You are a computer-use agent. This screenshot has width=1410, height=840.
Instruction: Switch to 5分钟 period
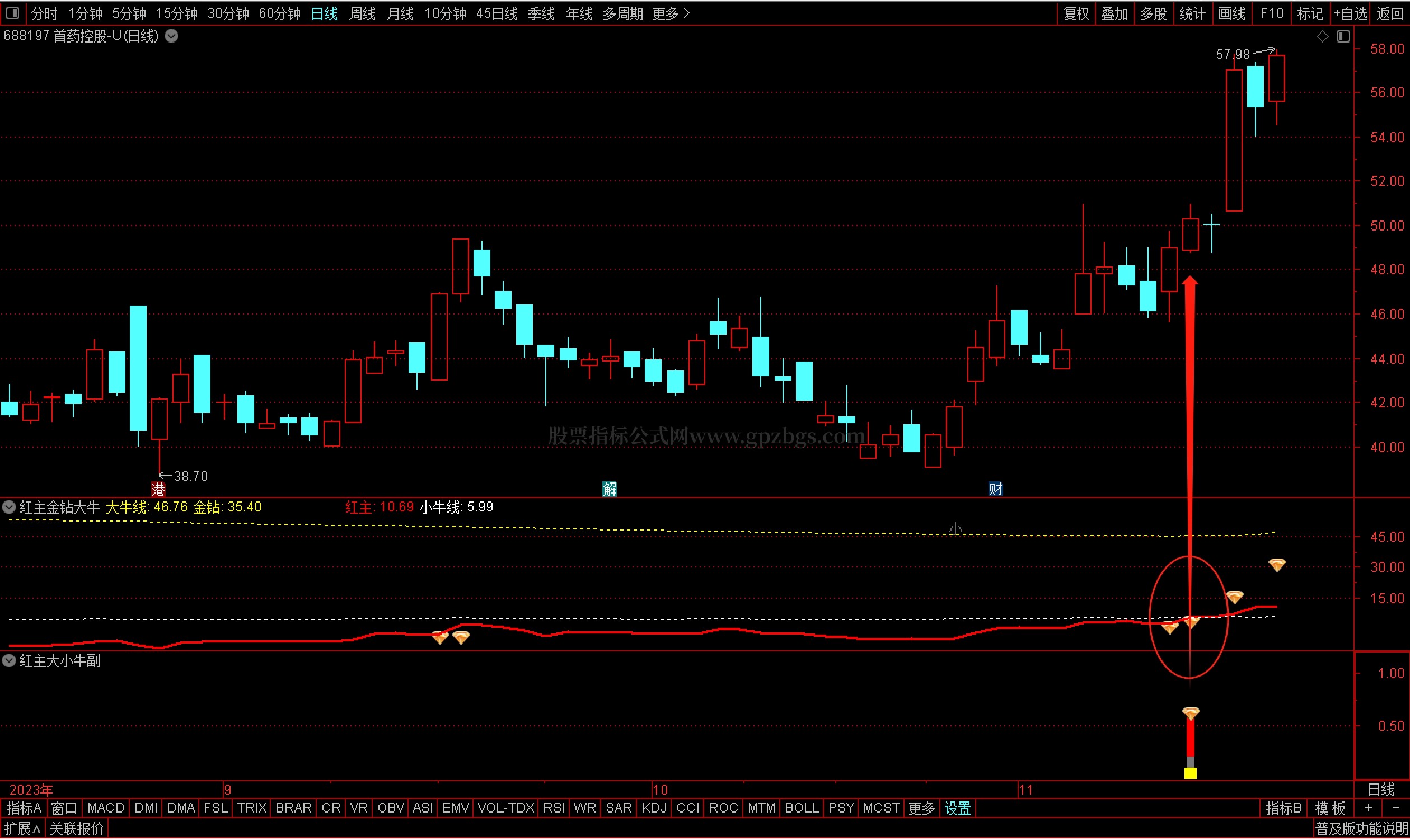coord(129,13)
